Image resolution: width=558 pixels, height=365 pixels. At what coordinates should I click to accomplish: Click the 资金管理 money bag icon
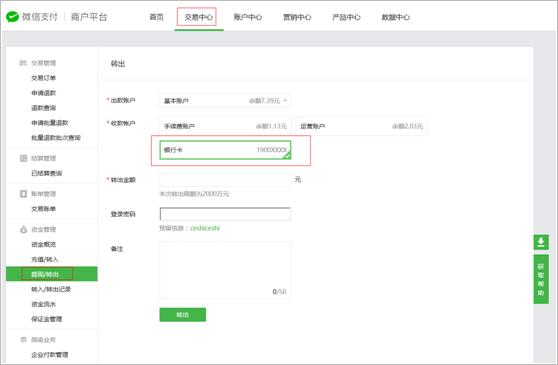pyautogui.click(x=23, y=229)
